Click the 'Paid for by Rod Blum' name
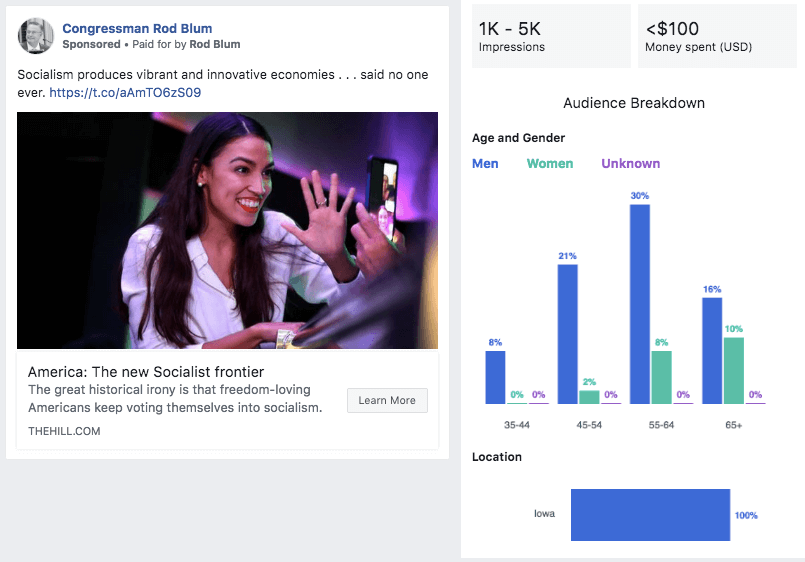The width and height of the screenshot is (805, 562). 217,45
